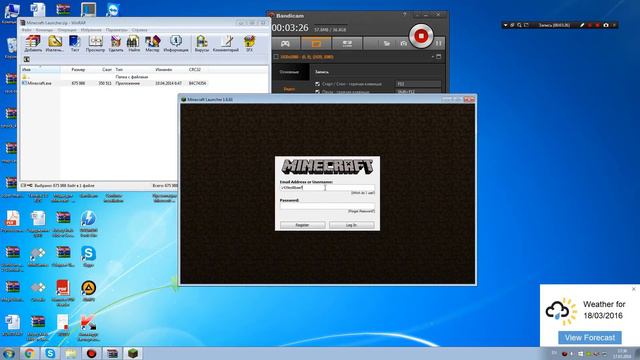Click the magnifier icon on floating recording bar
Screen dimensions: 640x360
coord(519,25)
